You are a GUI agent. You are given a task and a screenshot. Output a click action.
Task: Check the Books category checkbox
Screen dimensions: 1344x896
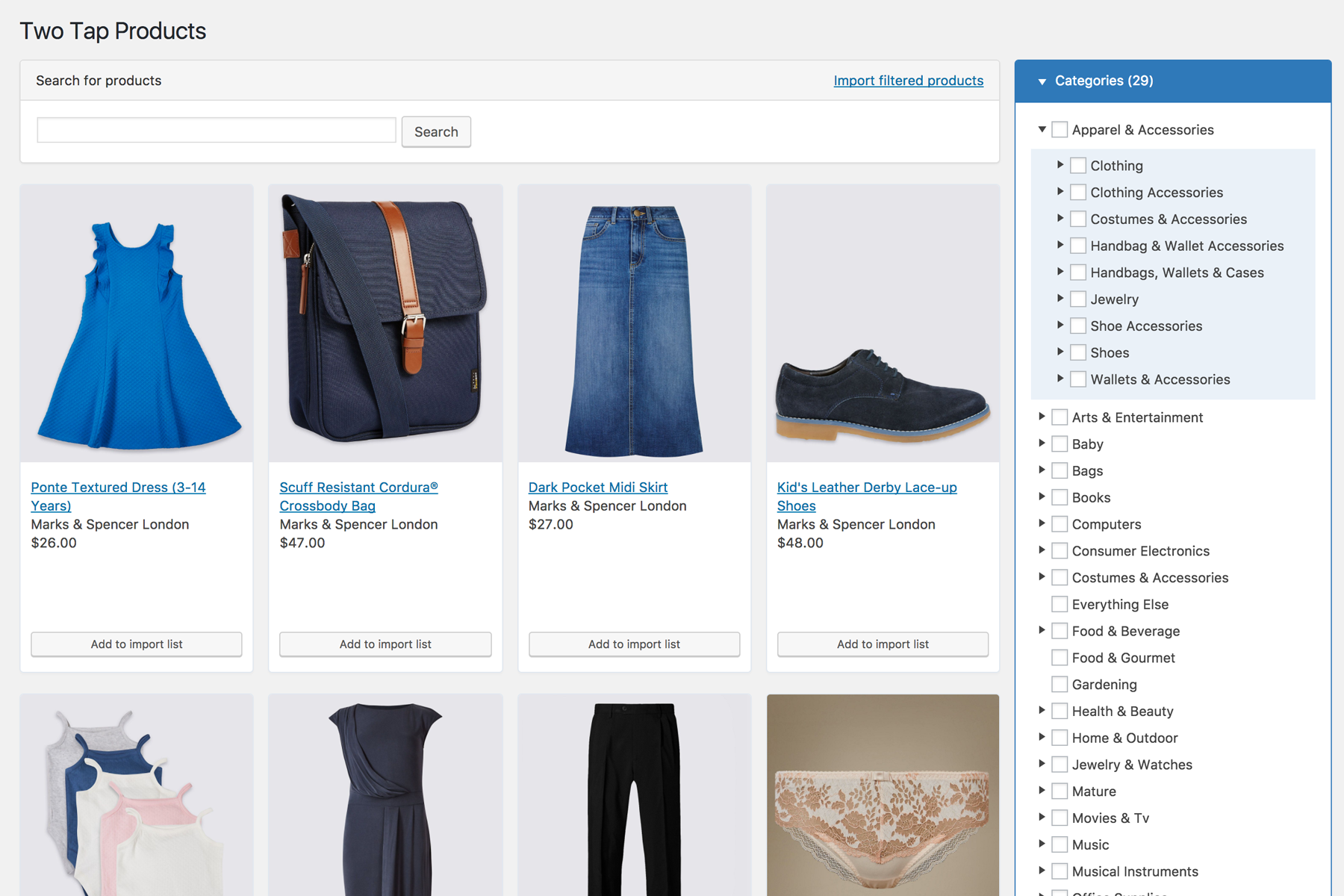click(1060, 497)
